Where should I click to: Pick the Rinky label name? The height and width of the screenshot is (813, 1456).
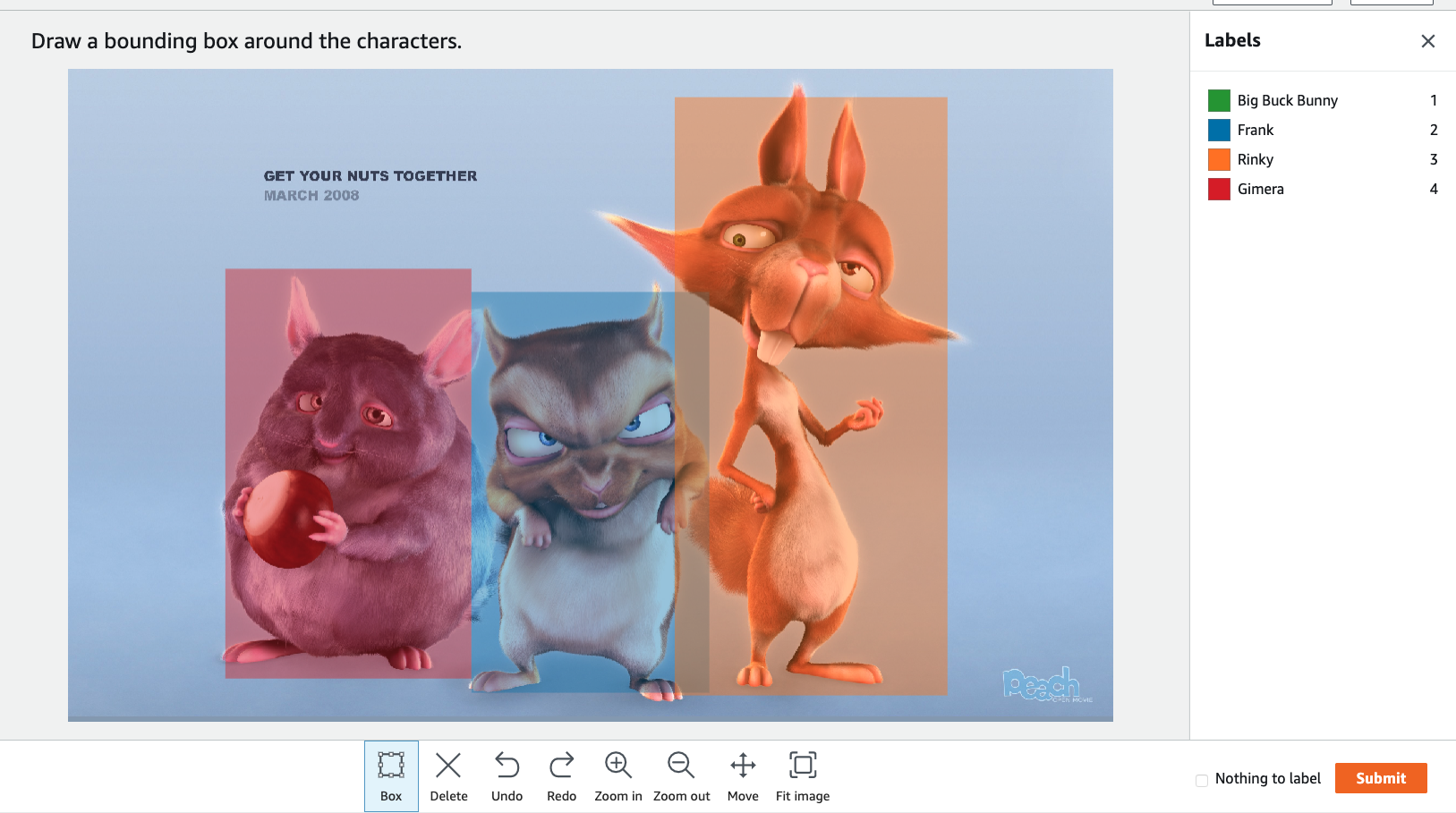(1255, 159)
